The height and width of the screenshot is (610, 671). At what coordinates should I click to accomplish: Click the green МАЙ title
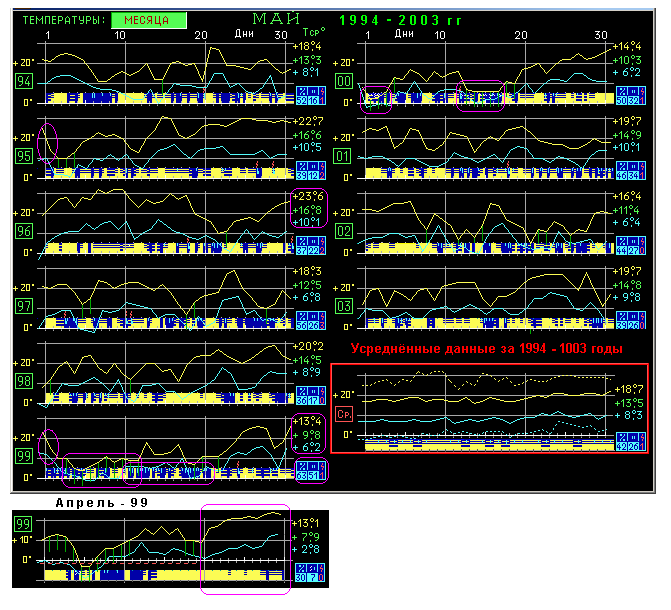274,19
